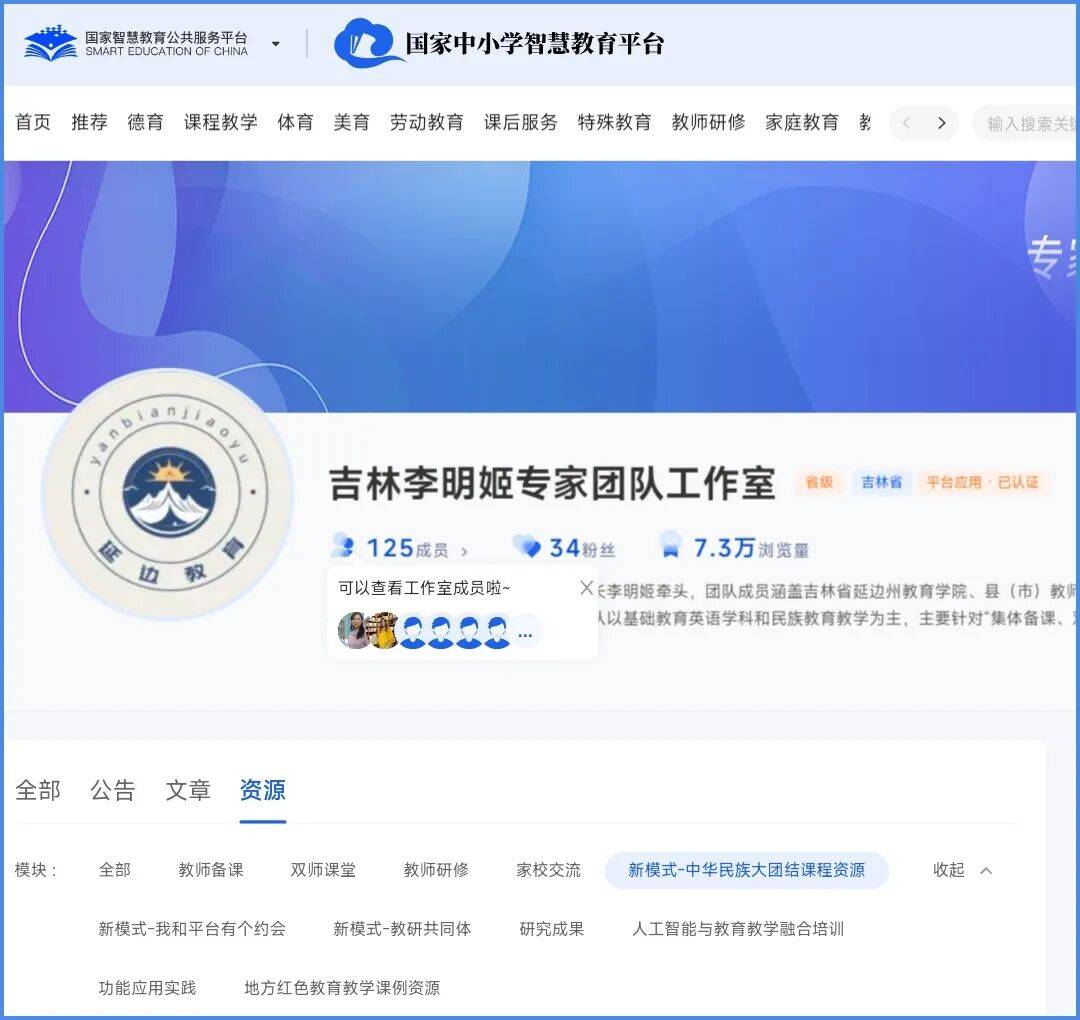
Task: Open the platform switcher dropdown arrow
Action: [x=276, y=44]
